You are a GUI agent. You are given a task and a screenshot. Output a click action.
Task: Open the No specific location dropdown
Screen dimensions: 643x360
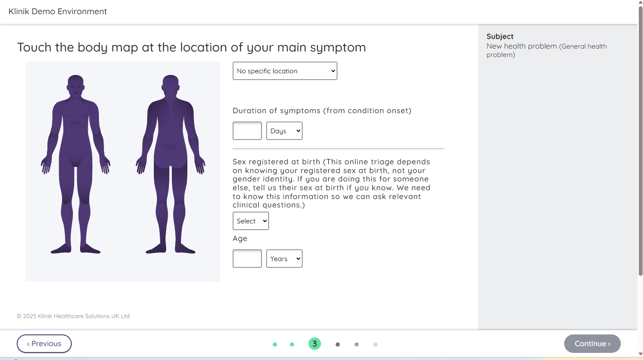285,71
